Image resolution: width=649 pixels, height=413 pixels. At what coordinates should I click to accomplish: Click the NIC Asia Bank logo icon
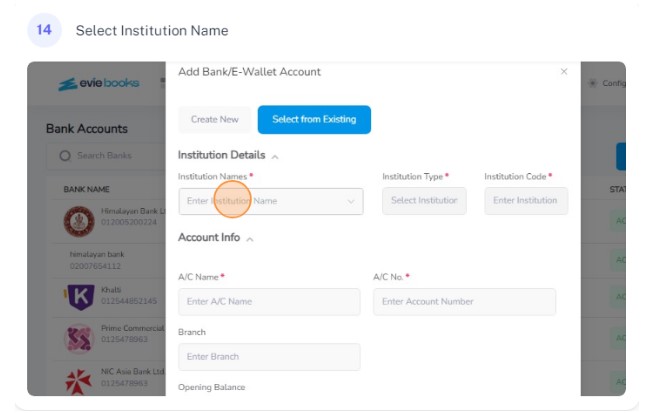click(x=79, y=381)
